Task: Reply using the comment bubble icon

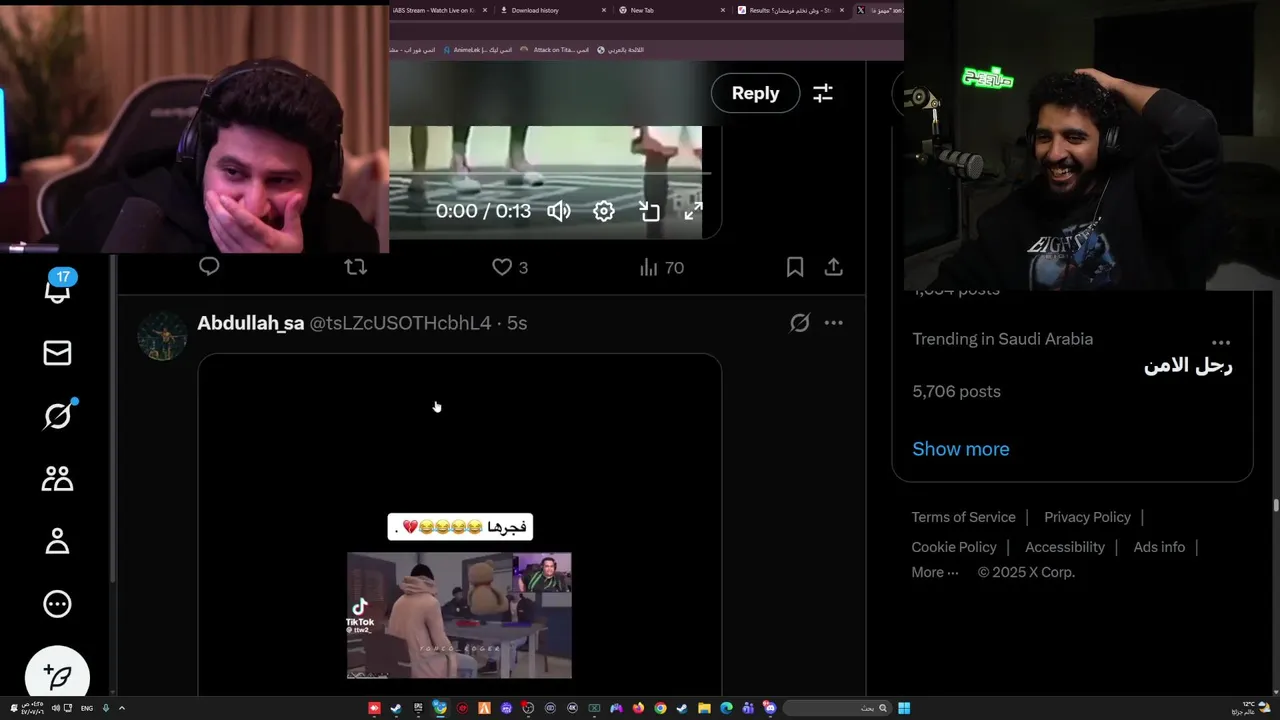Action: (x=209, y=266)
